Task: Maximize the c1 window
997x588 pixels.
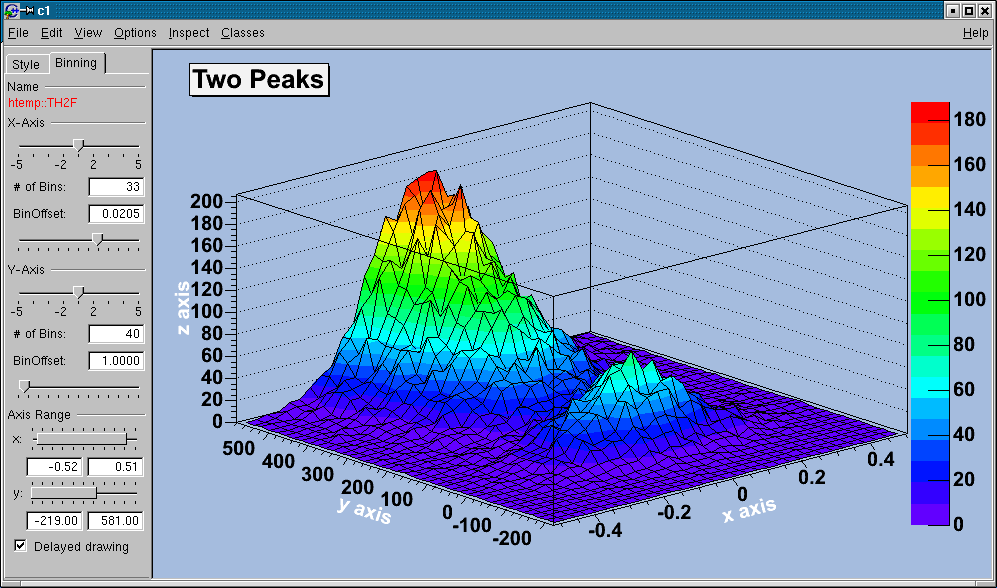Action: [969, 10]
